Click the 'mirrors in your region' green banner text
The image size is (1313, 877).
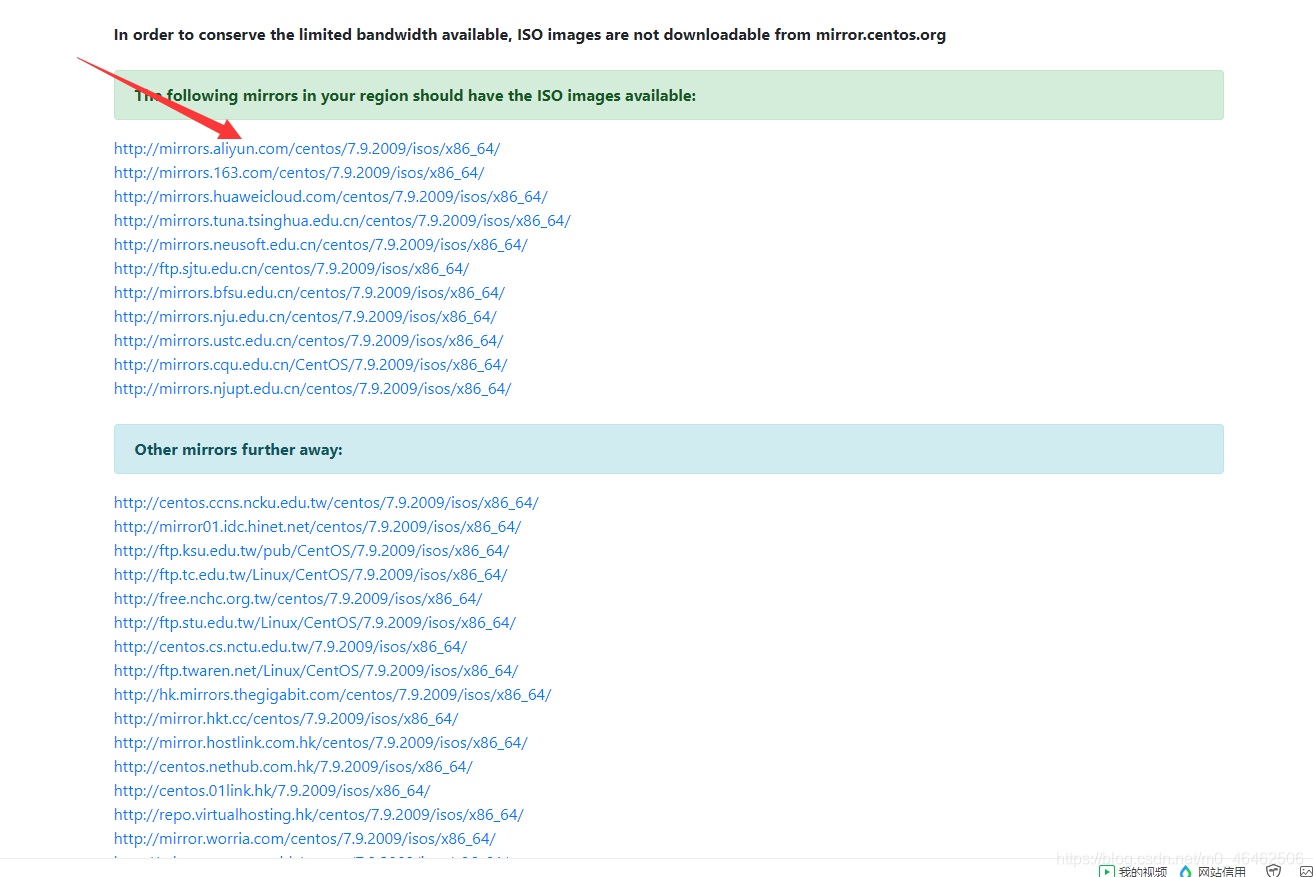tap(415, 96)
